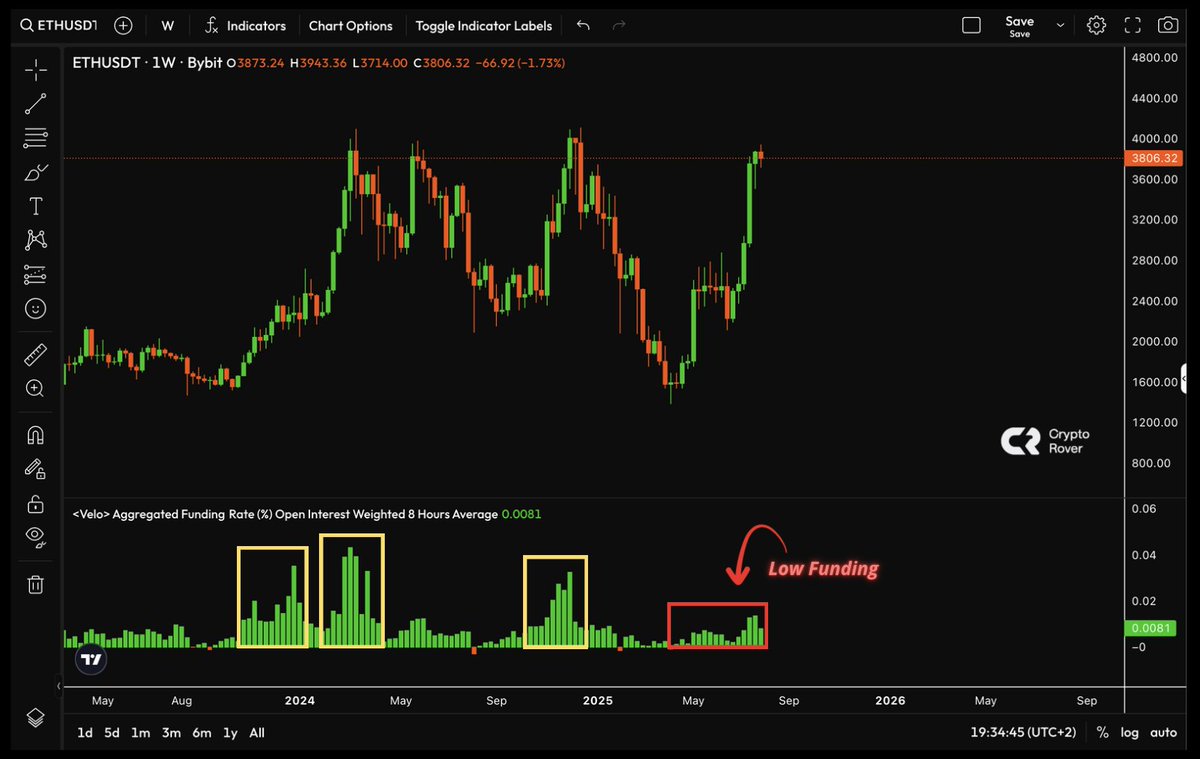Click Toggle Indicator Labels button
This screenshot has height=759, width=1200.
485,26
